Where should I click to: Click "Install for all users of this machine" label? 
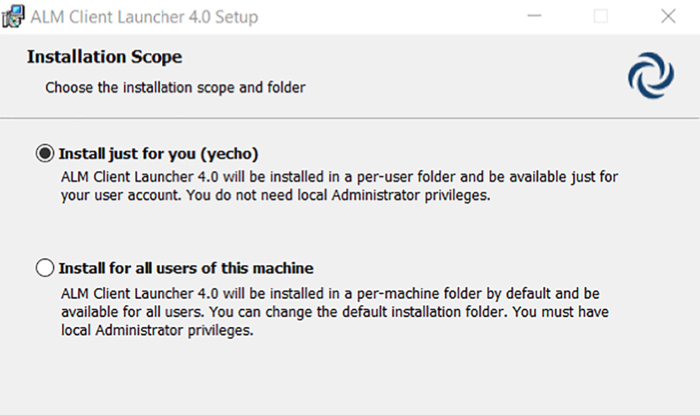click(x=187, y=268)
